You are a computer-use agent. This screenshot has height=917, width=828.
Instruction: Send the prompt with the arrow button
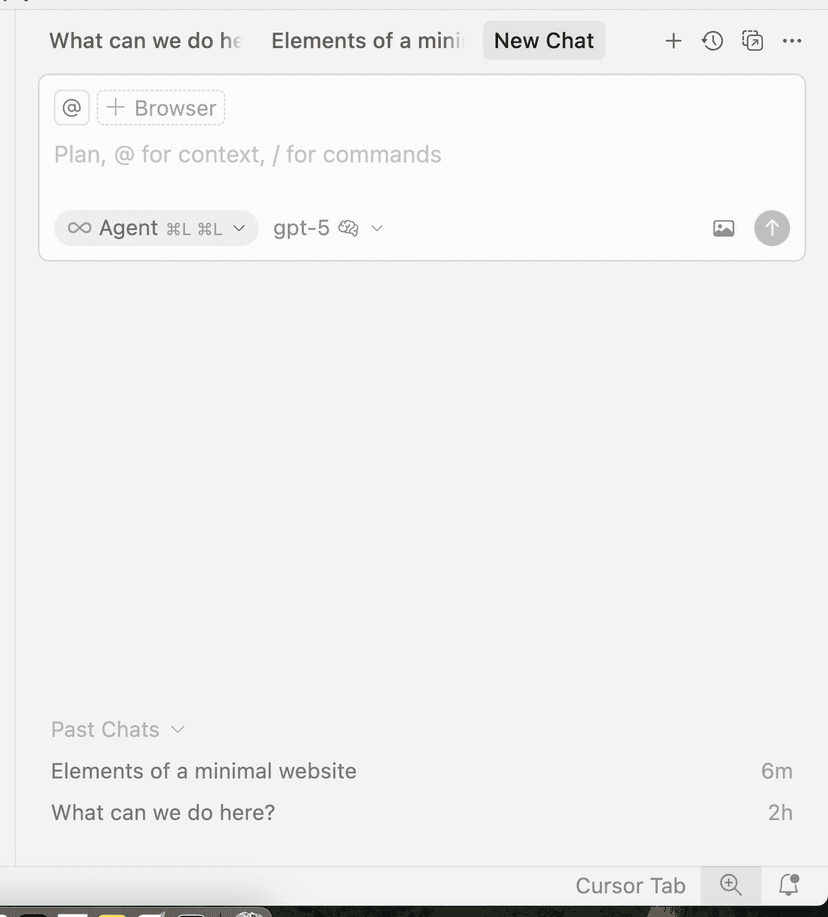coord(771,228)
